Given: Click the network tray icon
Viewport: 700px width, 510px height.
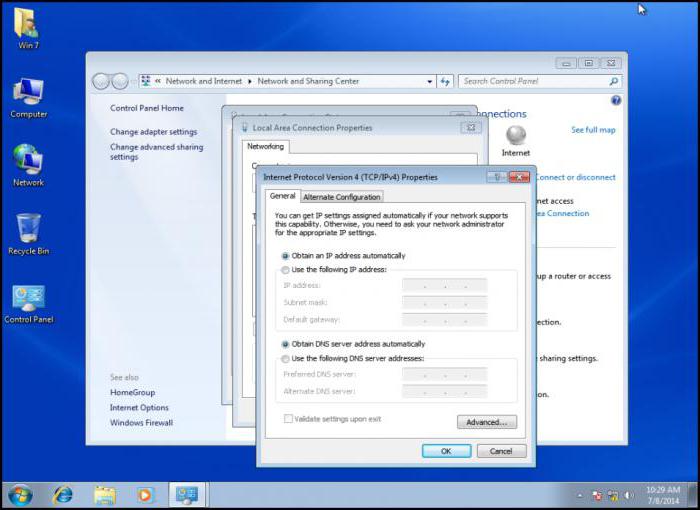Looking at the screenshot, I should pyautogui.click(x=613, y=495).
